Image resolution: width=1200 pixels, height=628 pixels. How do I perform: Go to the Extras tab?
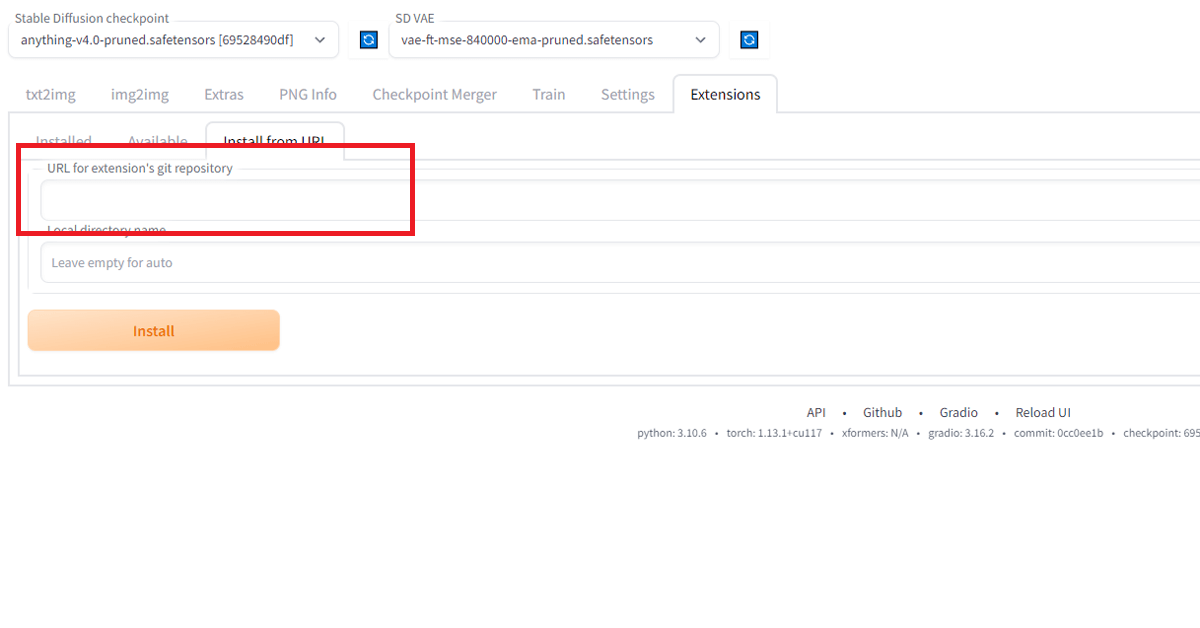(x=224, y=94)
